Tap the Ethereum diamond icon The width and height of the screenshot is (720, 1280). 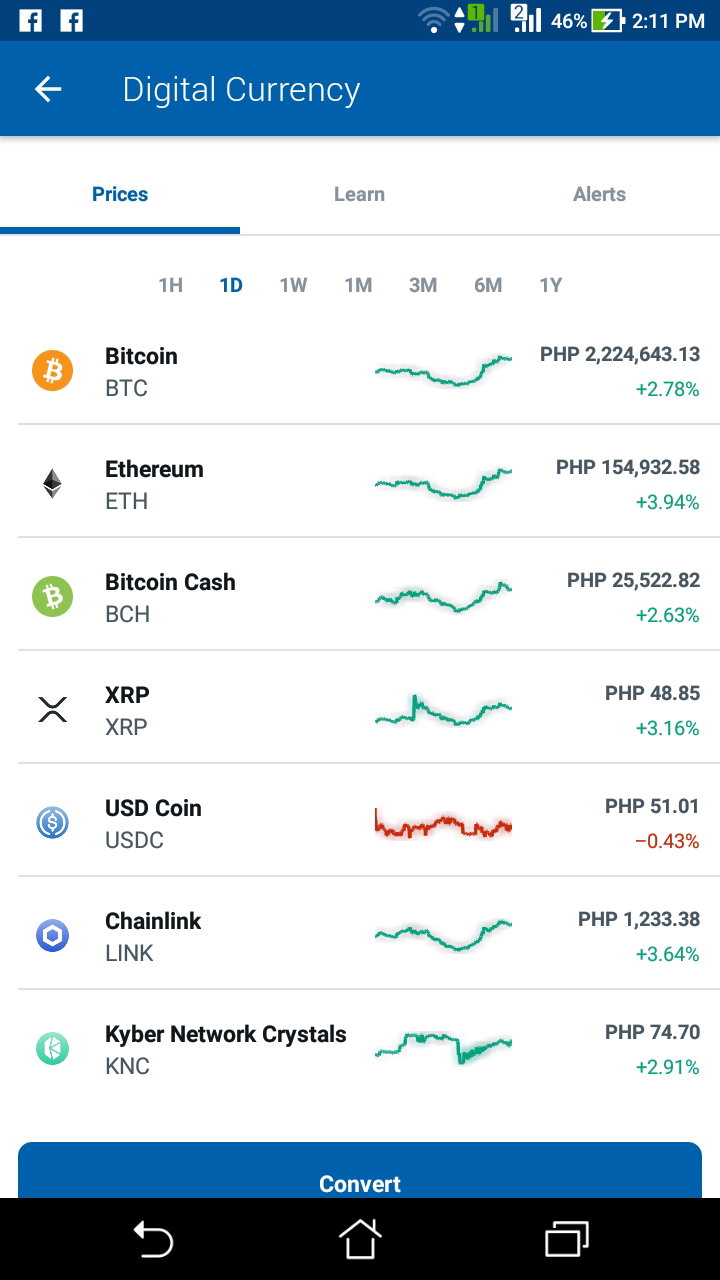52,484
